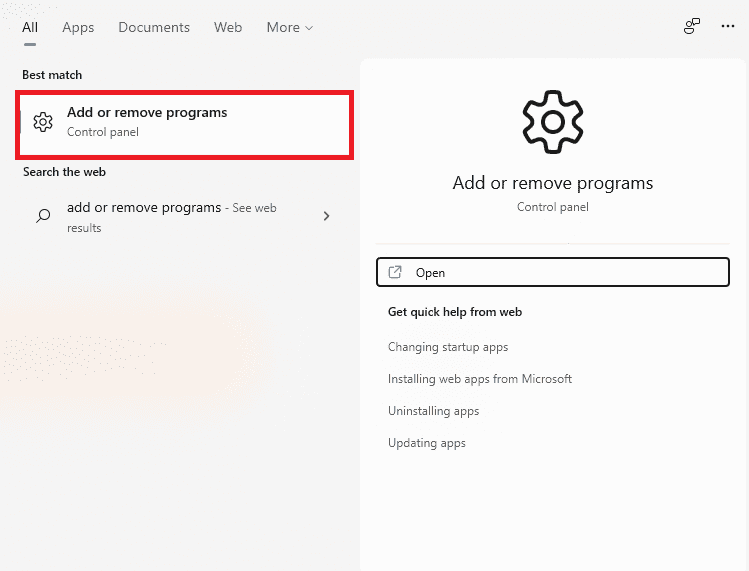
Task: Click 'Control panel' text under best match
Action: [x=103, y=132]
